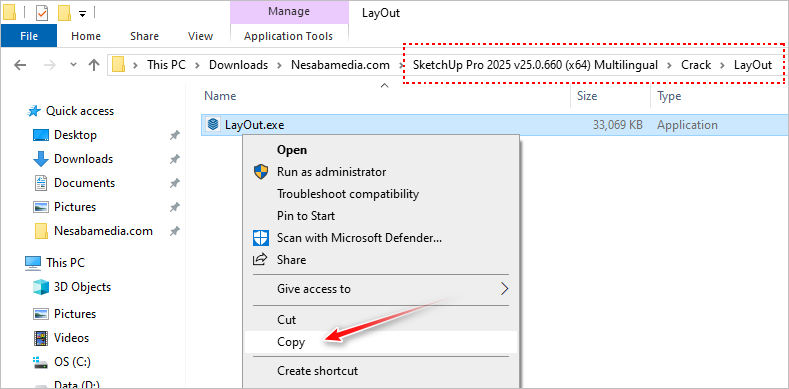Screen dimensions: 789x389
Task: Click the address bar folder icon
Action: click(118, 65)
